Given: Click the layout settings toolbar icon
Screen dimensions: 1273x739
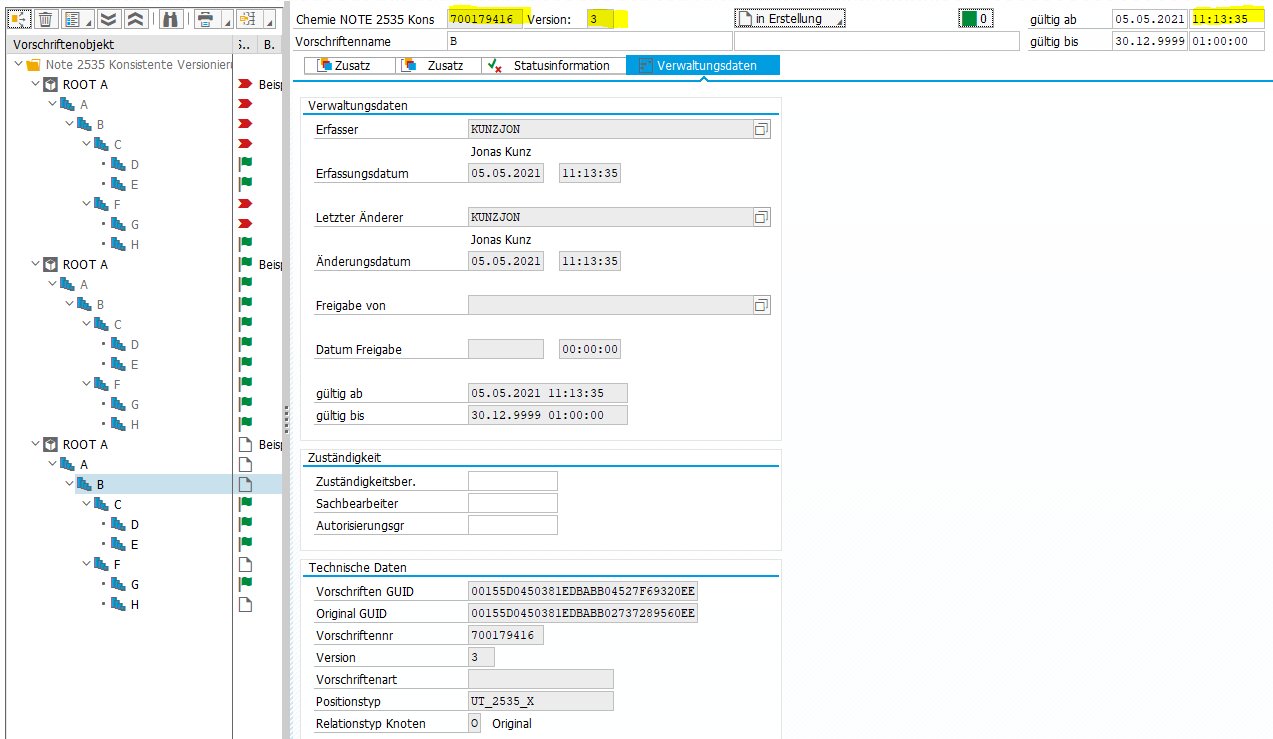Looking at the screenshot, I should (73, 19).
